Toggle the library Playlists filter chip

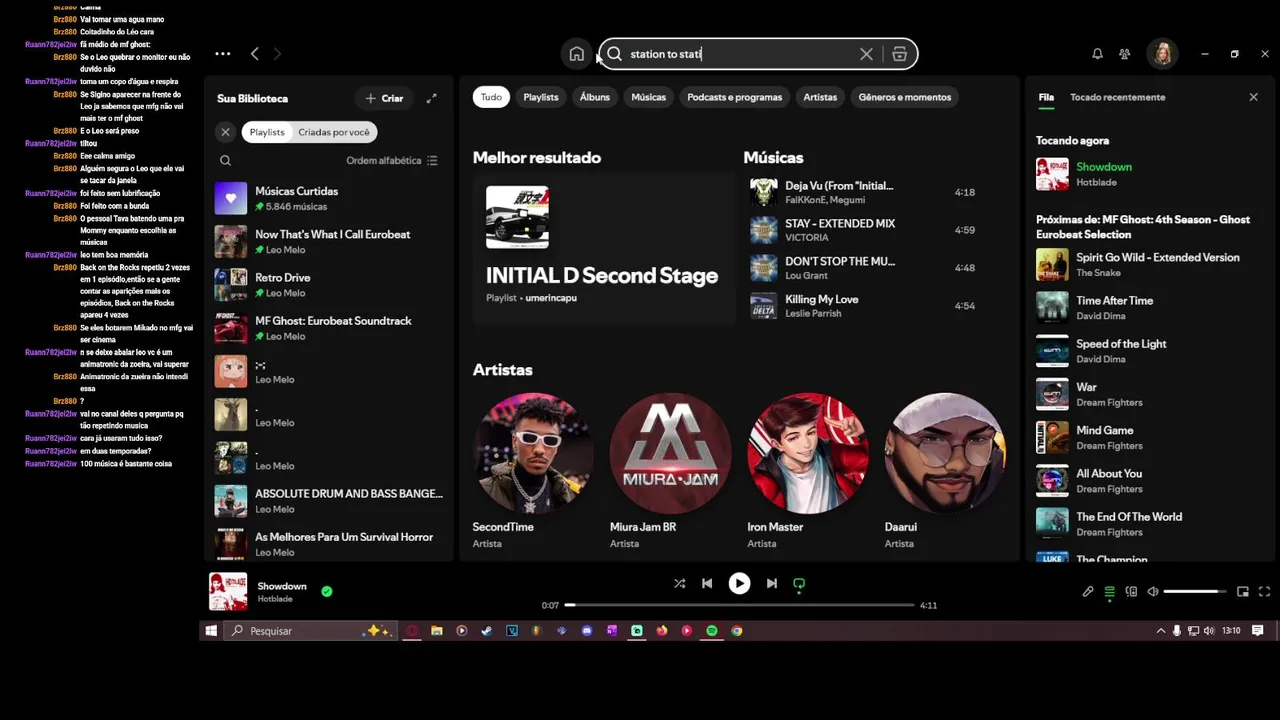(x=267, y=132)
